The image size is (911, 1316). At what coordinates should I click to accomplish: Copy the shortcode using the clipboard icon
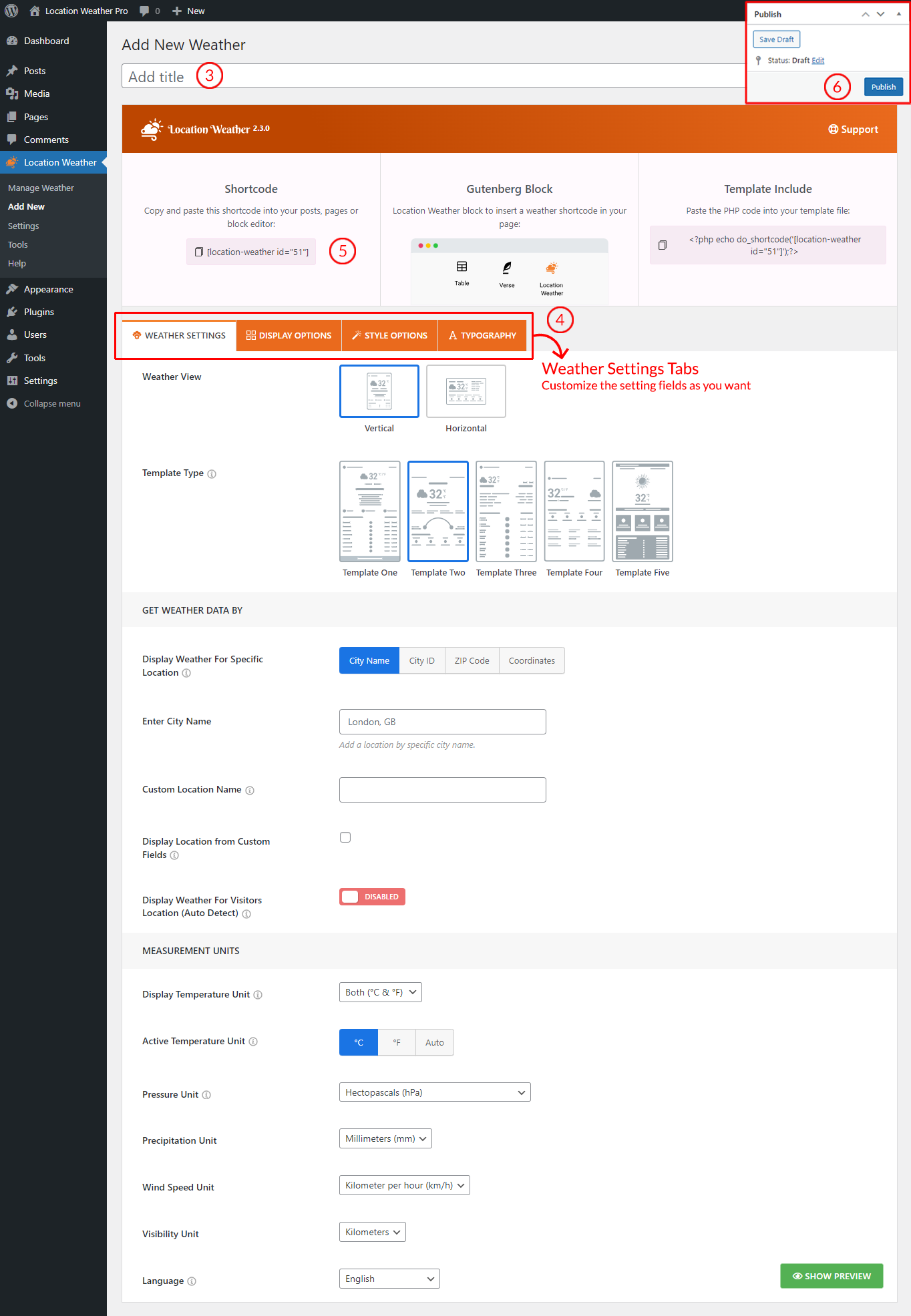[x=198, y=252]
